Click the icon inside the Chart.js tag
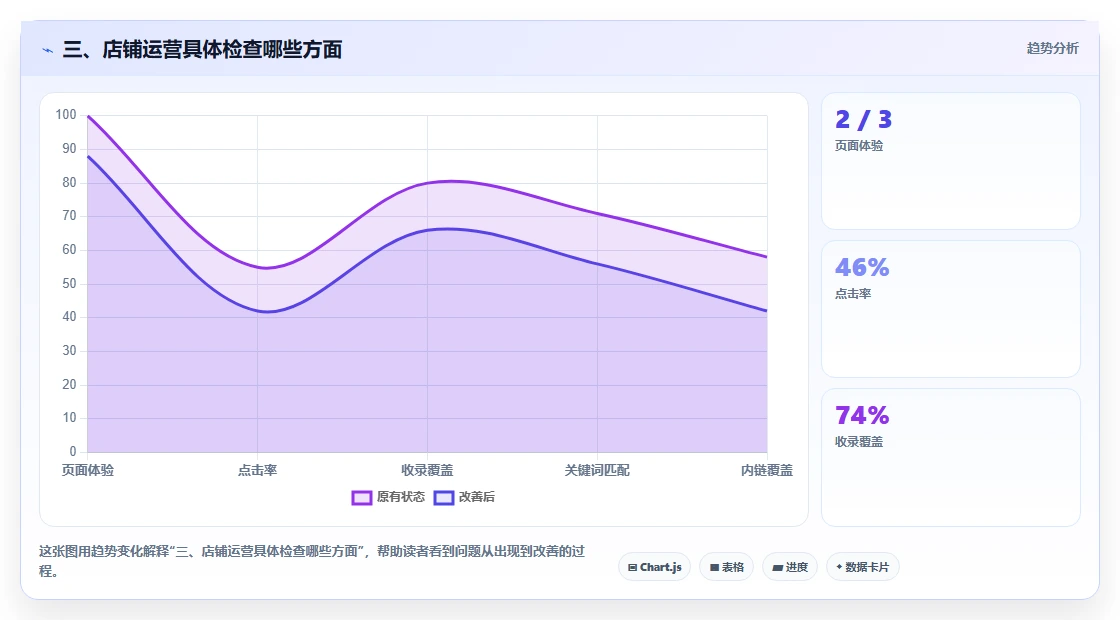This screenshot has height=620, width=1120. [x=632, y=568]
